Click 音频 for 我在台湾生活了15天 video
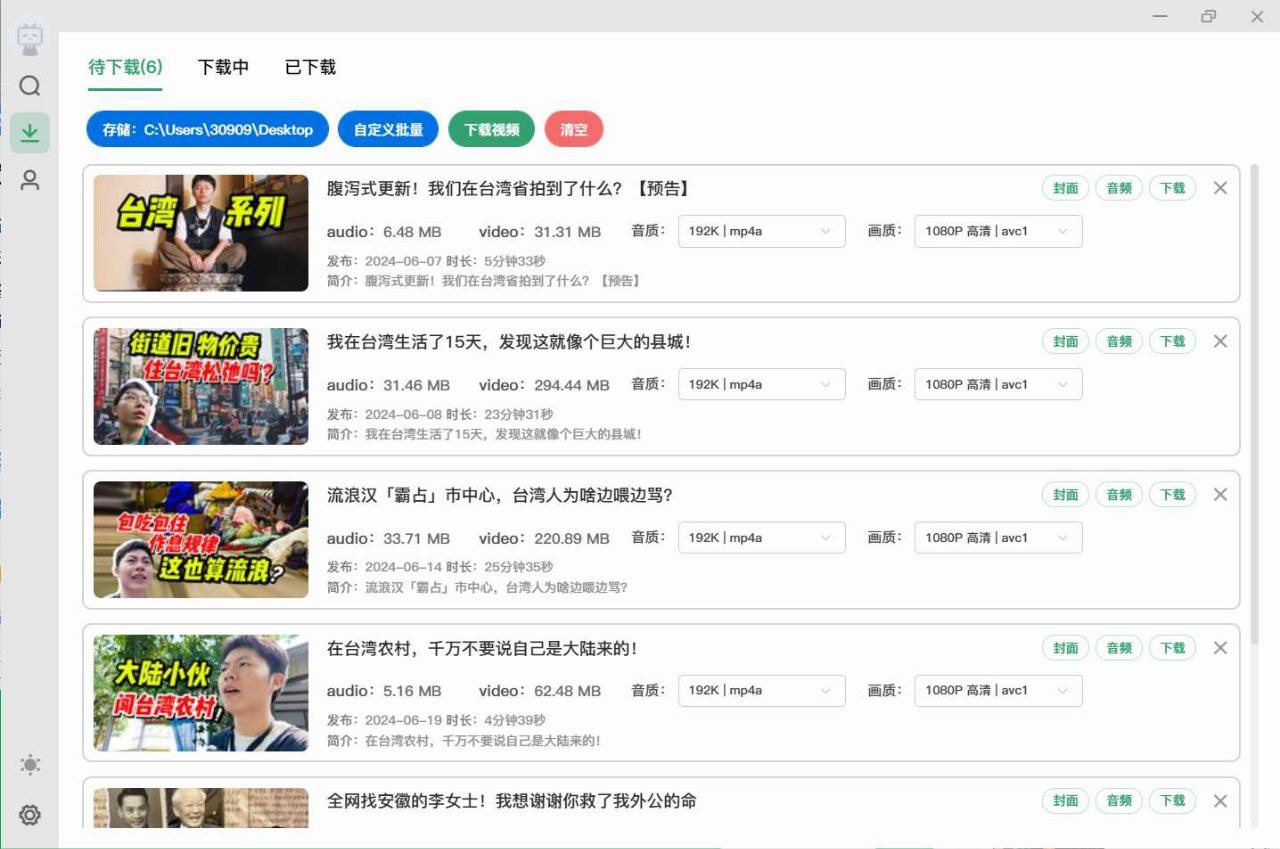The image size is (1280, 849). tap(1119, 341)
